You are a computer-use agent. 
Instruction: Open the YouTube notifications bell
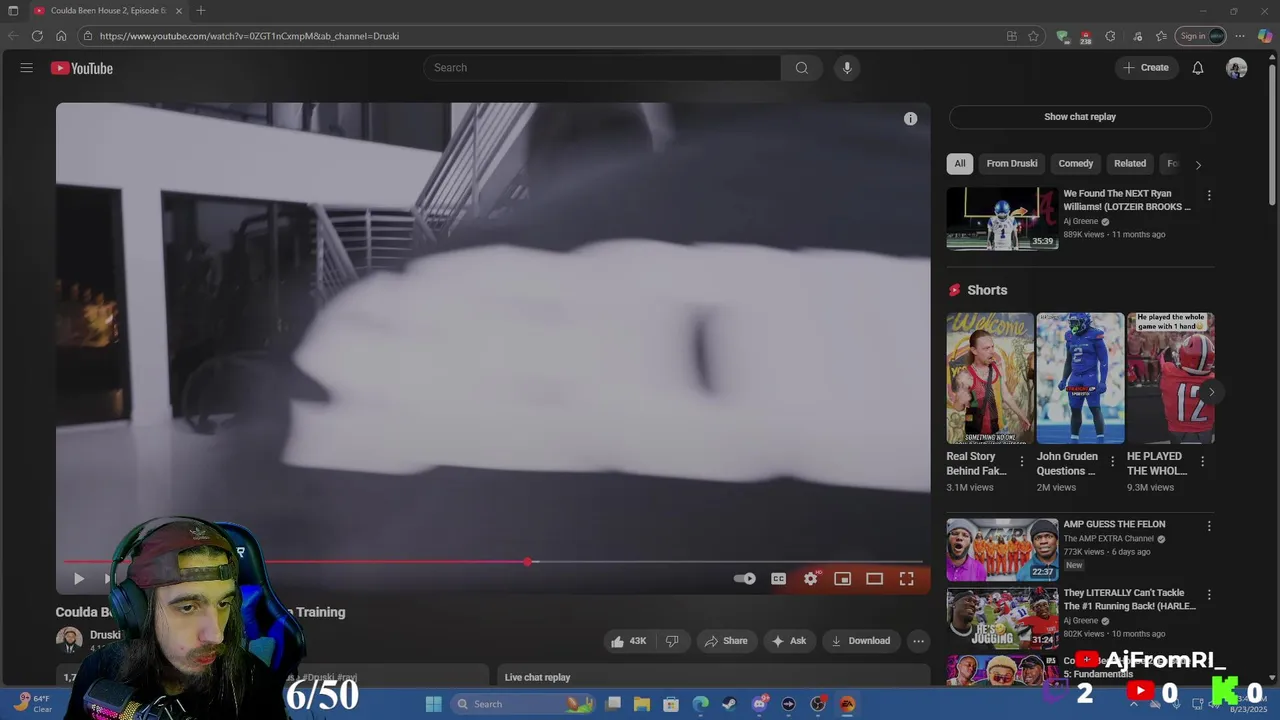[x=1197, y=68]
